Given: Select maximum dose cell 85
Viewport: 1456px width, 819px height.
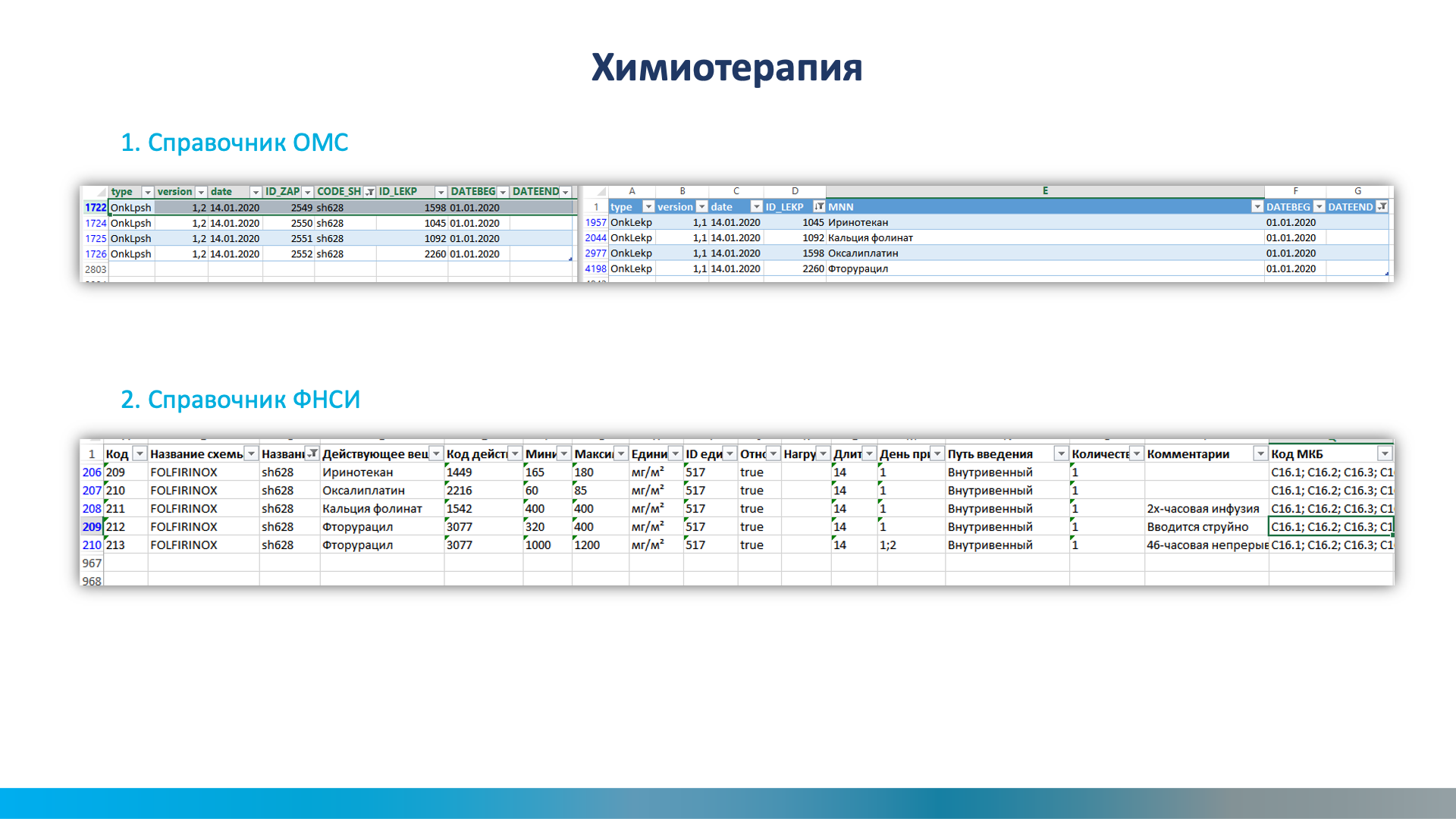Looking at the screenshot, I should (600, 491).
